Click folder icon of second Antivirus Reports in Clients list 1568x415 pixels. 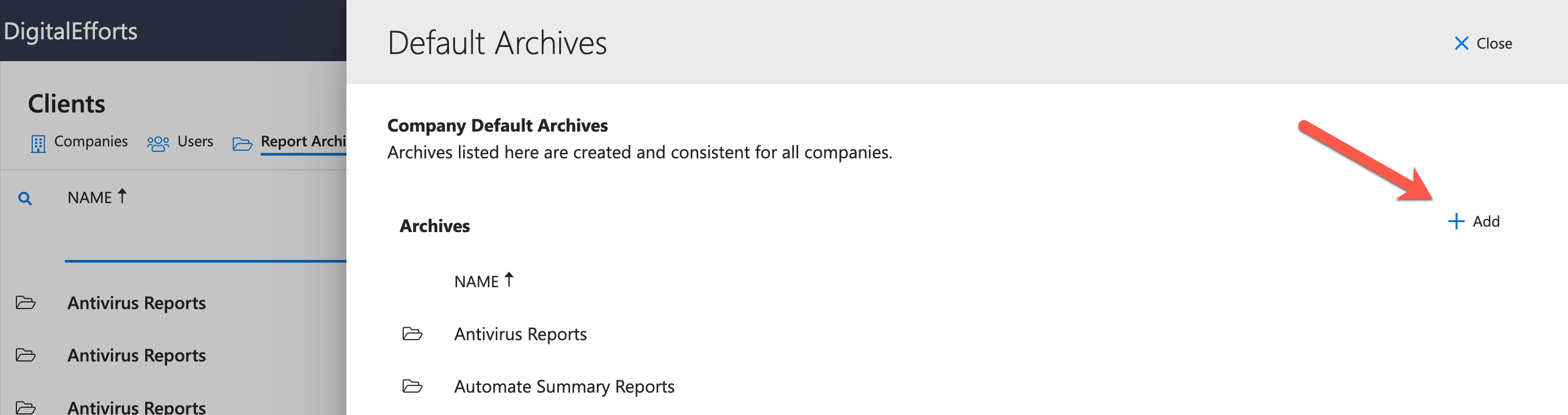tap(26, 355)
